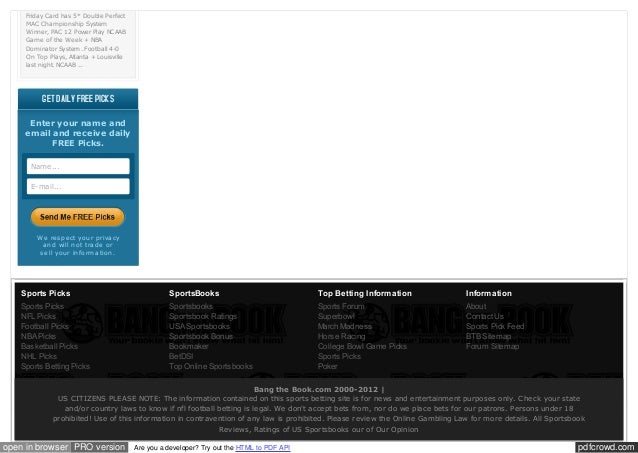Click the PRO version button
This screenshot has width=638, height=453.
99,447
